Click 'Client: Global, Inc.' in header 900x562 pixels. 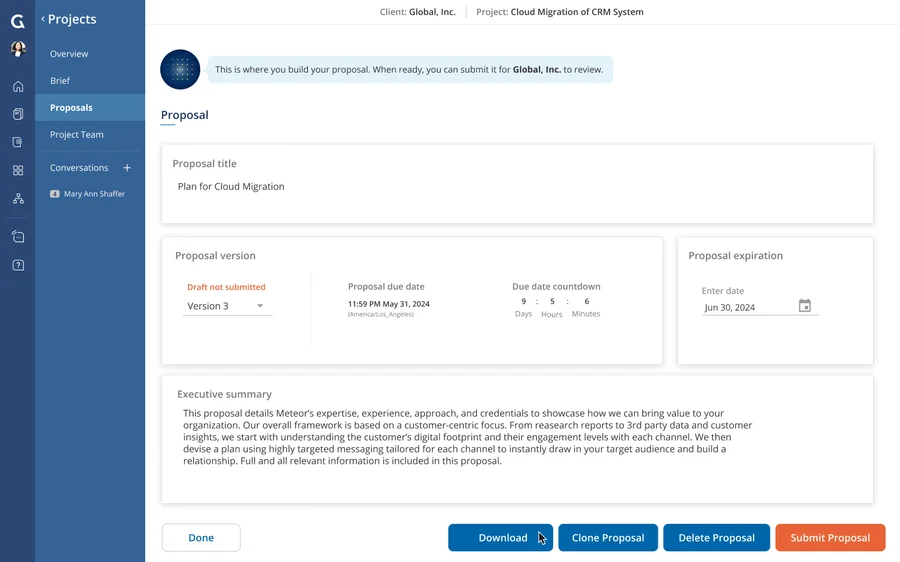point(417,12)
